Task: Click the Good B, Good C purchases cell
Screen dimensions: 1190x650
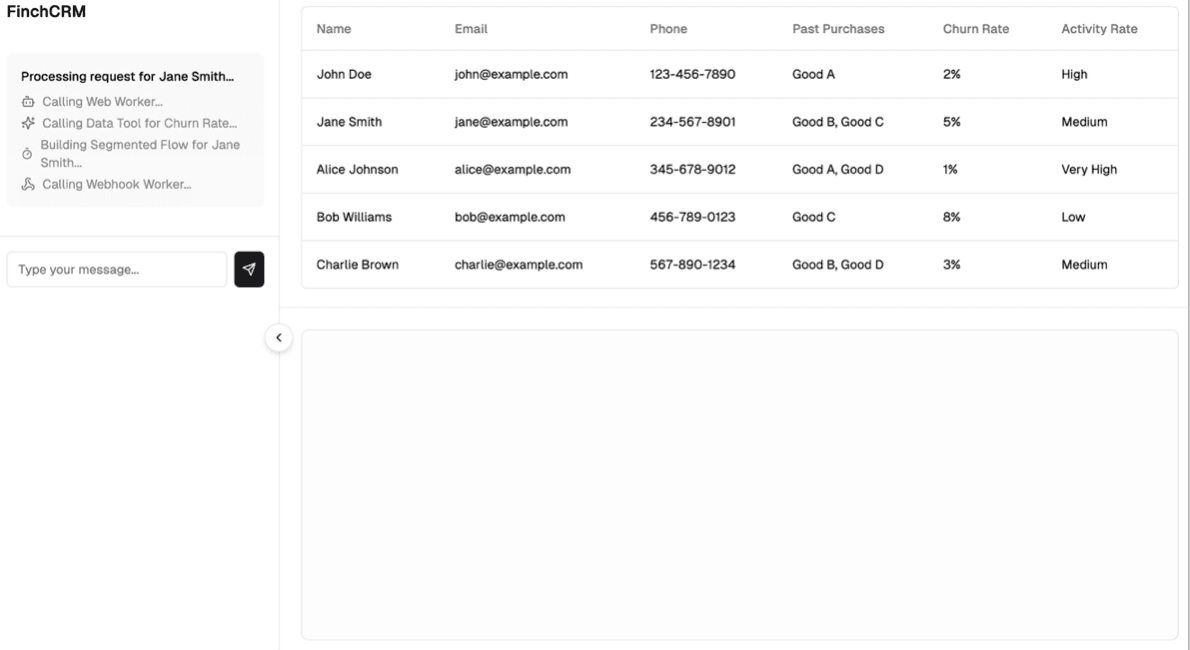Action: [838, 122]
